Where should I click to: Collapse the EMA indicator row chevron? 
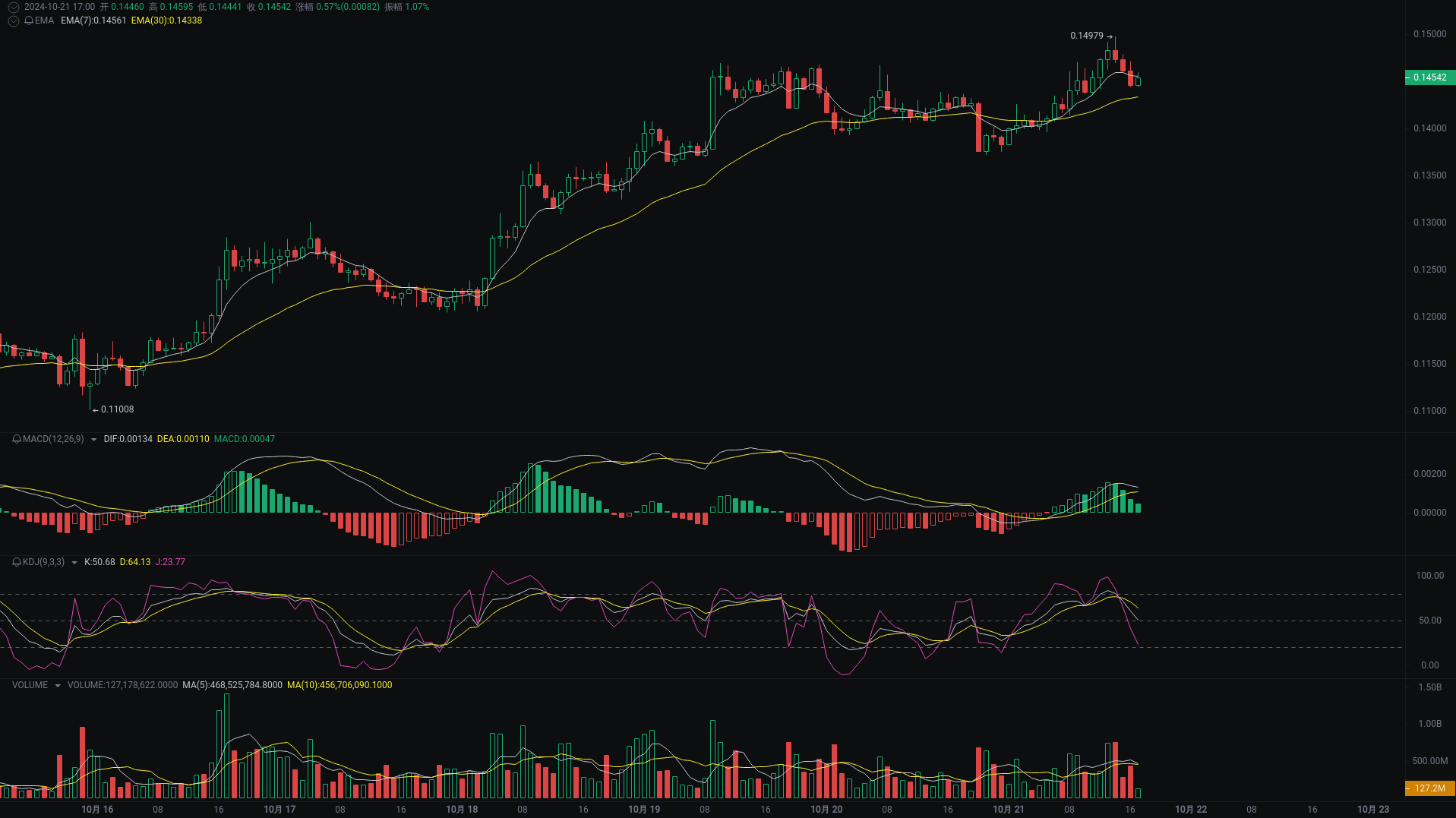(x=13, y=21)
